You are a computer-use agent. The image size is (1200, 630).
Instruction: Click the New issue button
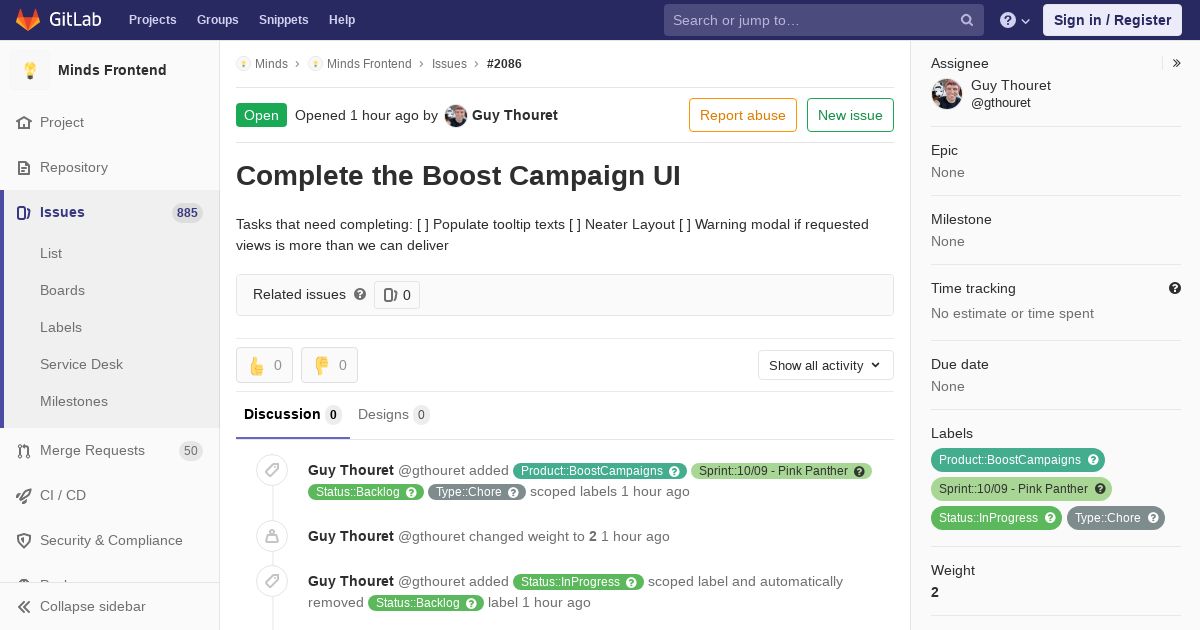(850, 115)
